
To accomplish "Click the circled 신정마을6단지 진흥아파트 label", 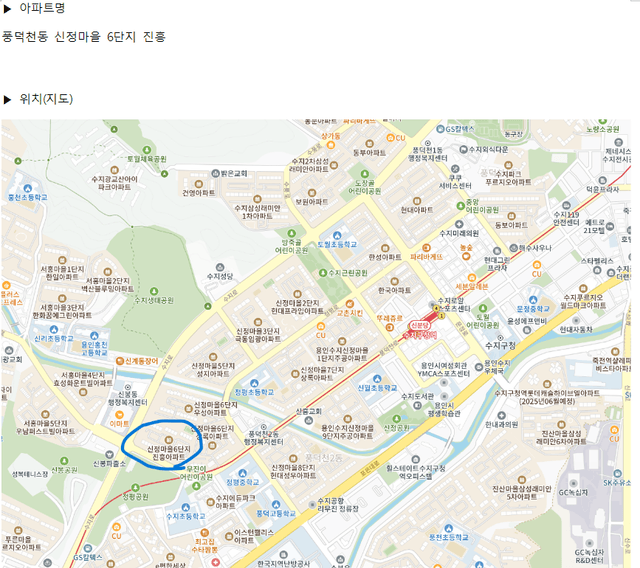I will [169, 453].
